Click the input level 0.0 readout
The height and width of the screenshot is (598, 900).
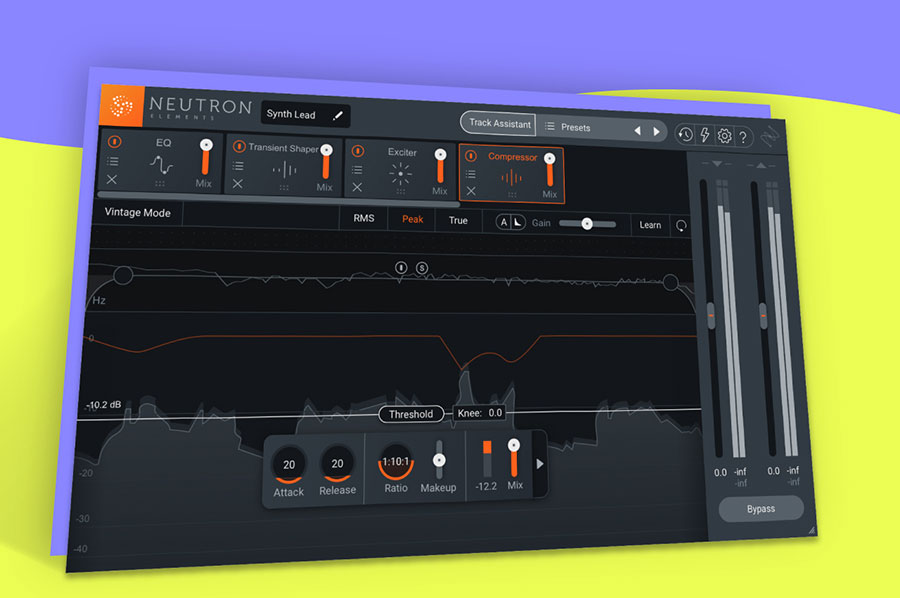(720, 473)
